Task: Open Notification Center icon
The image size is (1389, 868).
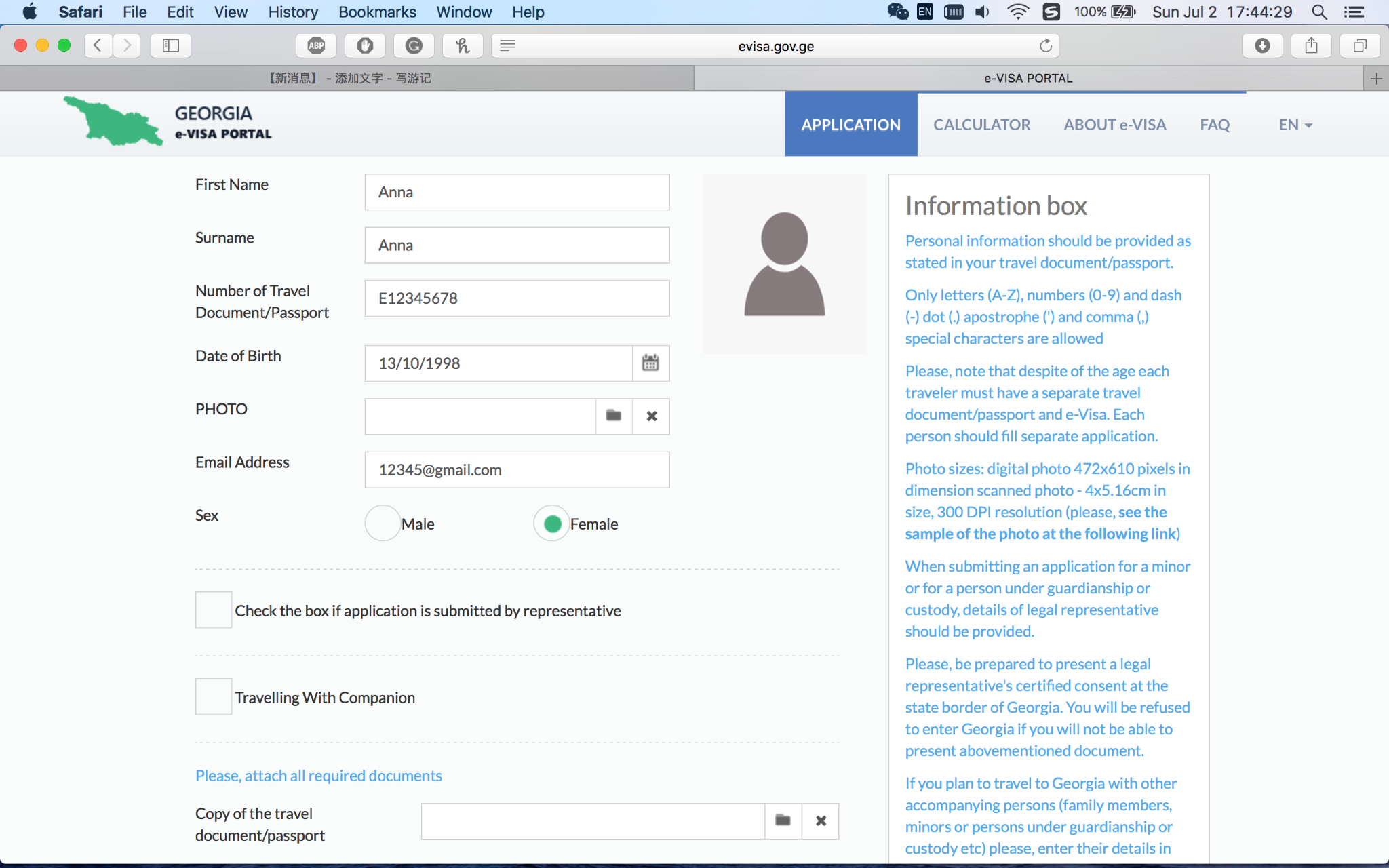Action: [x=1354, y=12]
